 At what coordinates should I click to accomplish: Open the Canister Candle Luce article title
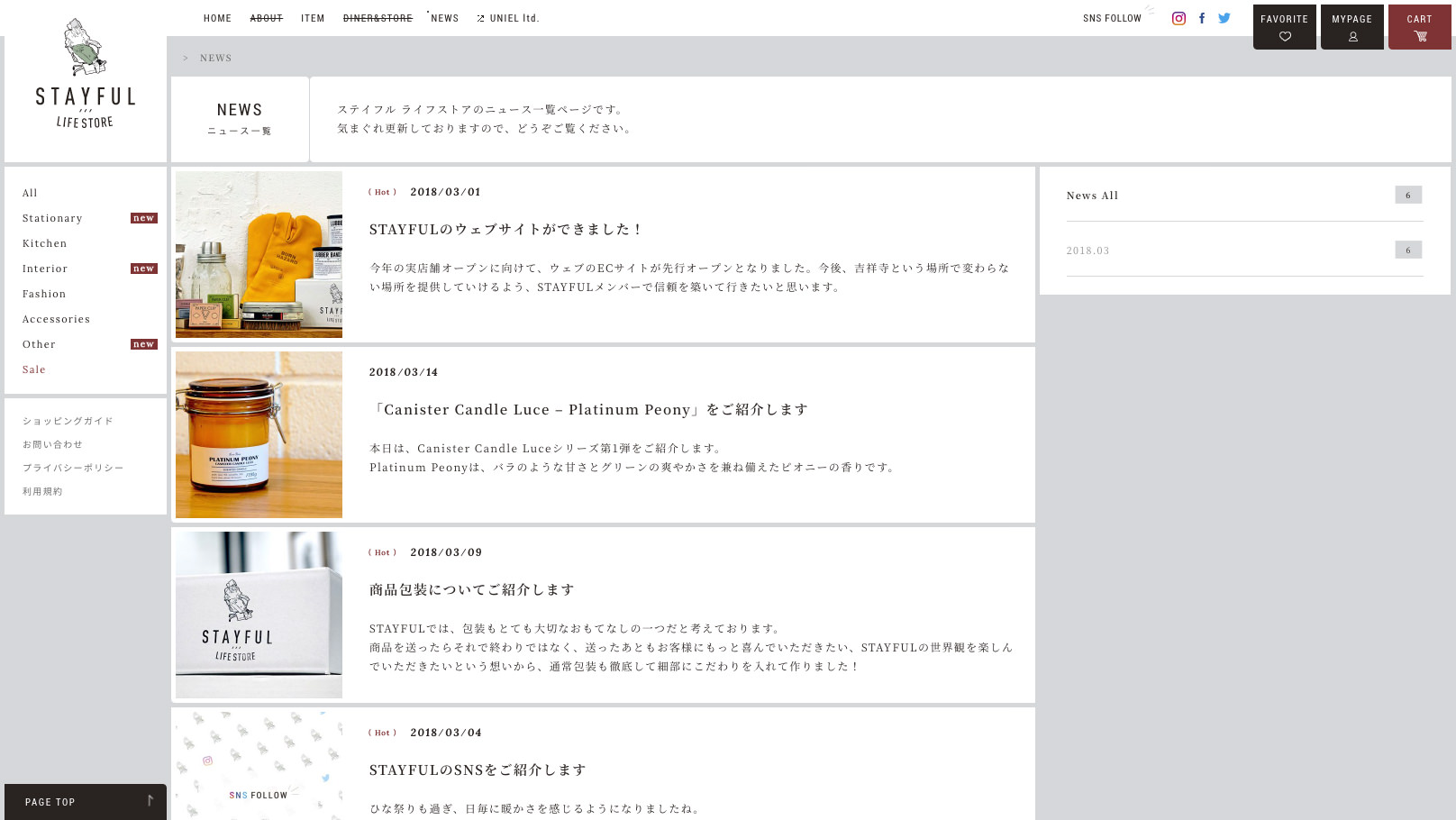589,409
